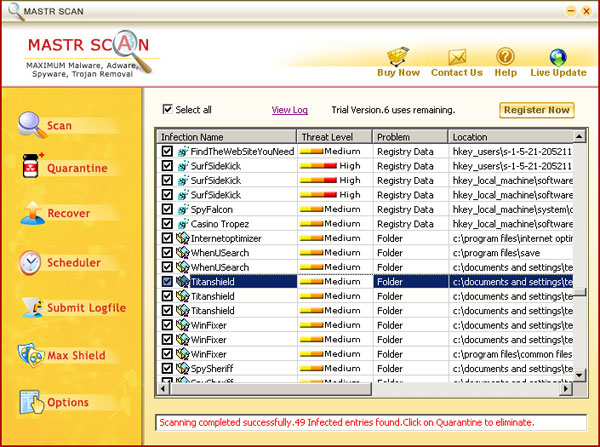Click the horizontal scrollbar thumb
The image size is (600, 447).
(x=271, y=389)
